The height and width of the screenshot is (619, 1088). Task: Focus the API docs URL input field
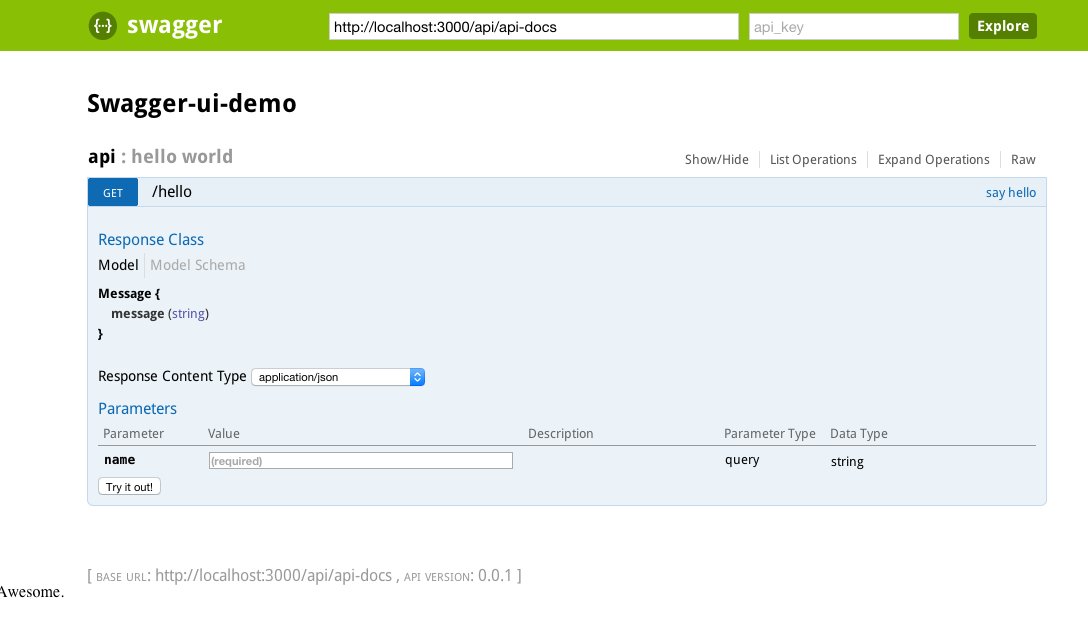pyautogui.click(x=534, y=27)
